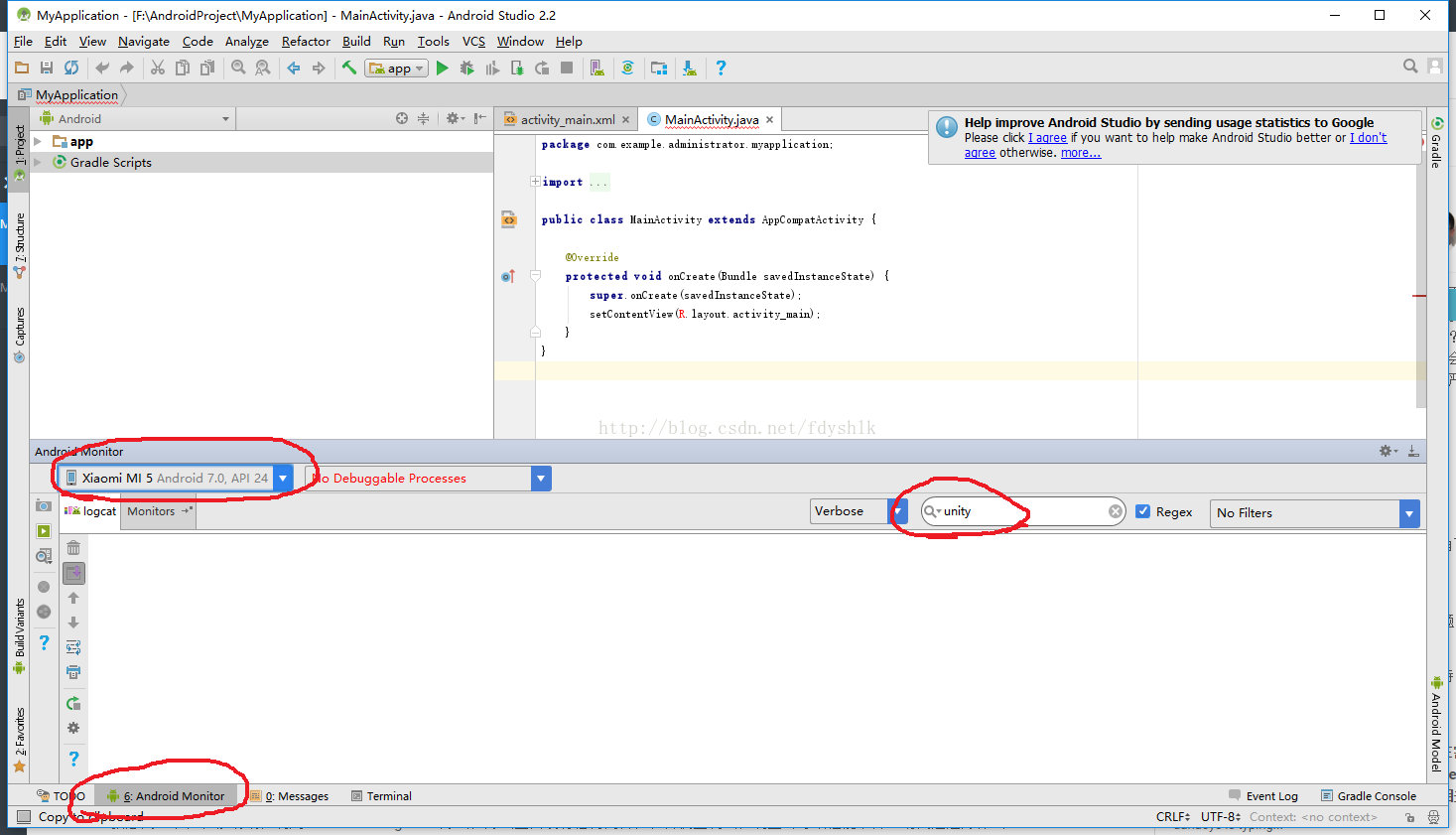Viewport: 1456px width, 835px height.
Task: Open No Debuggable Processes dropdown
Action: tap(427, 479)
